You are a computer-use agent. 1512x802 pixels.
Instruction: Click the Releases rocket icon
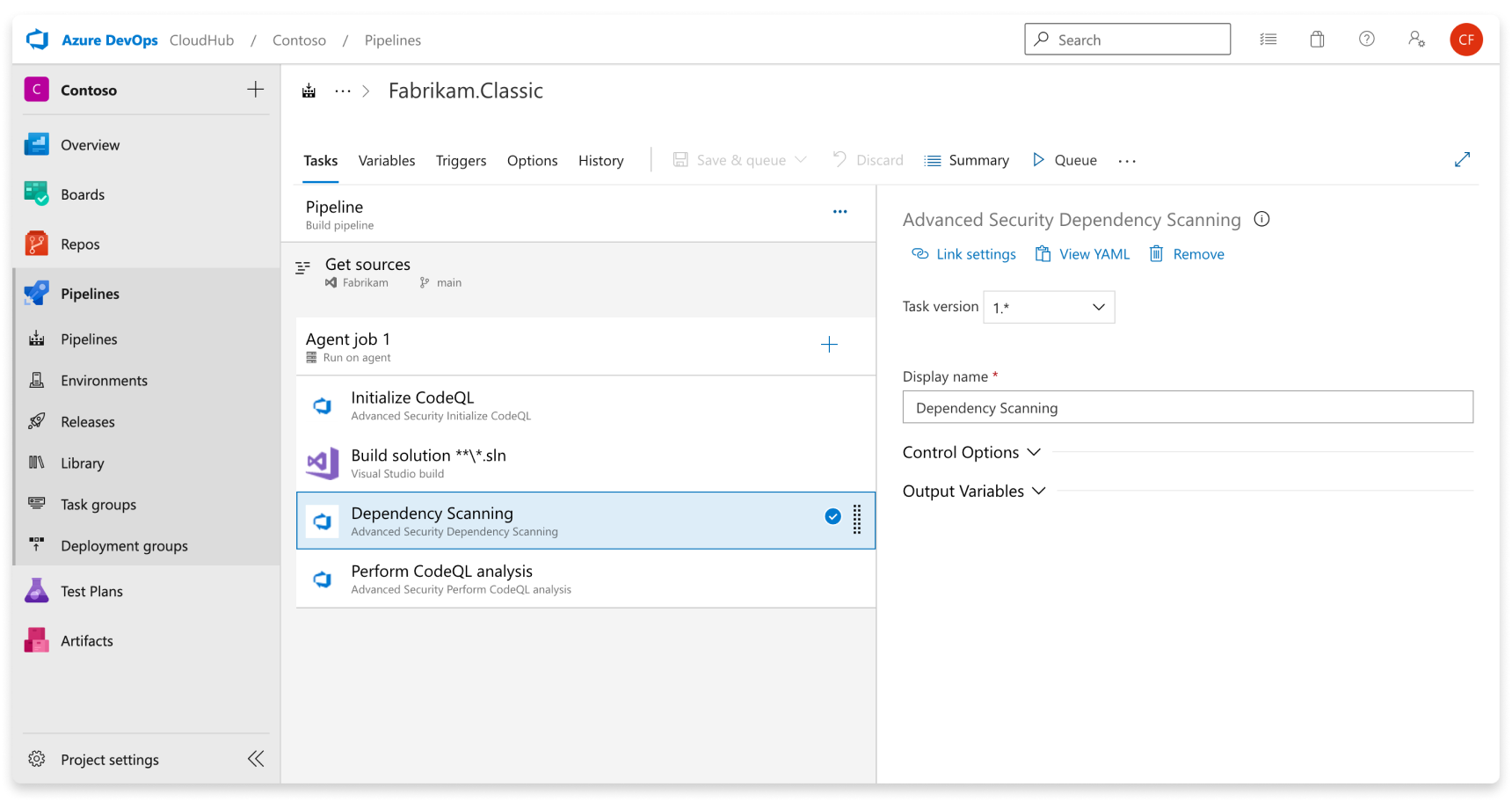[x=36, y=421]
